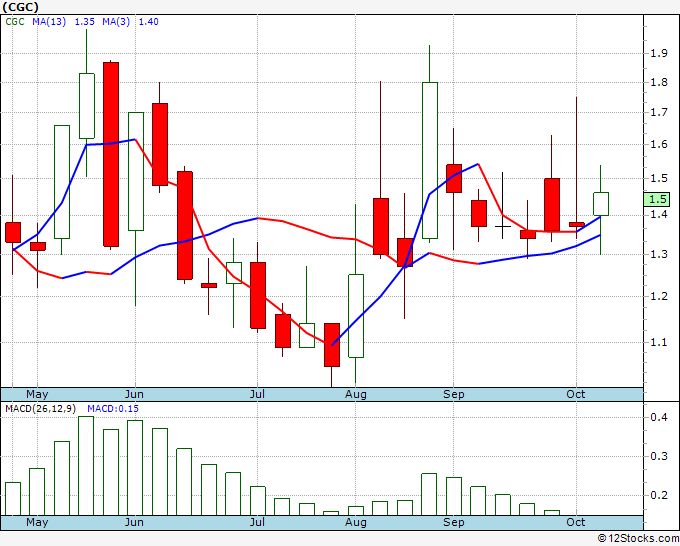The width and height of the screenshot is (680, 546).
Task: Click the 1.3 price axis label
Action: [659, 254]
